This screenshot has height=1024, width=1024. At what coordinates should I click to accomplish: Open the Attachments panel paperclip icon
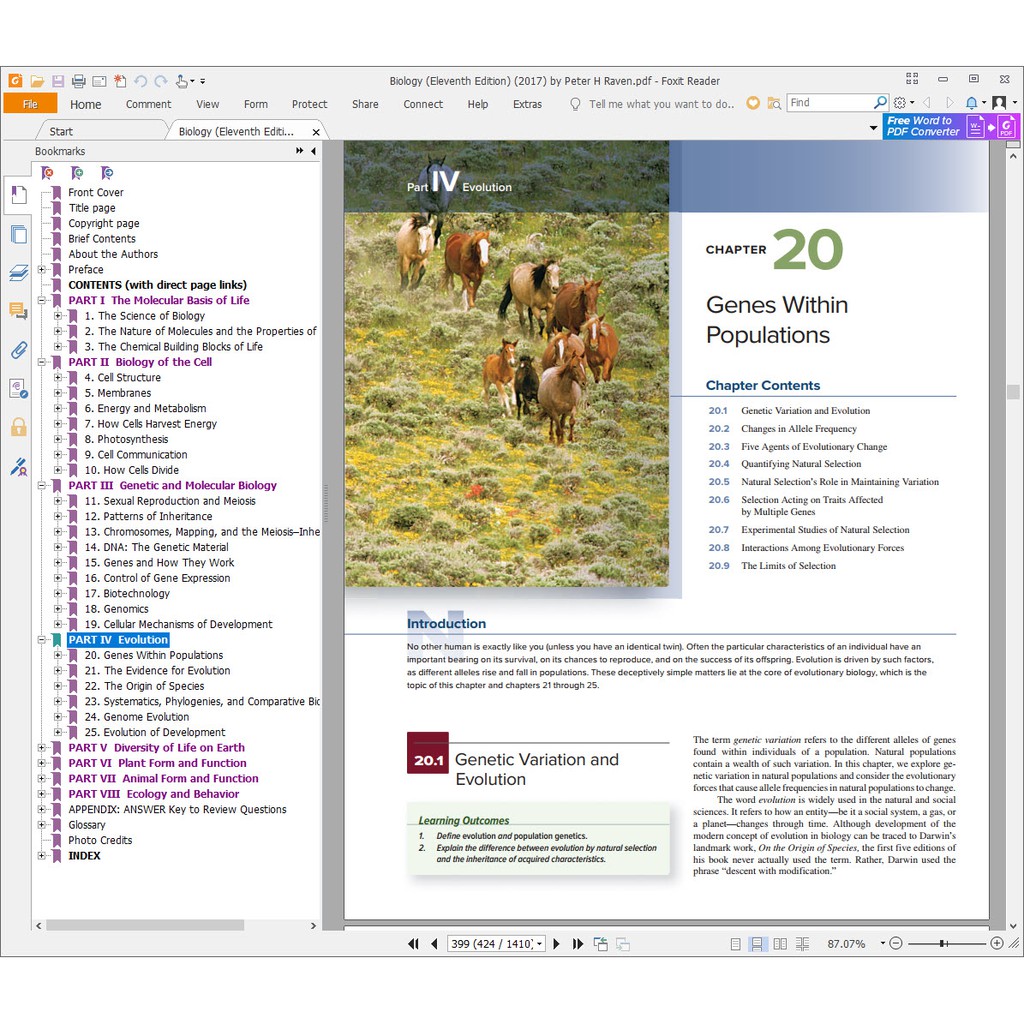tap(18, 350)
